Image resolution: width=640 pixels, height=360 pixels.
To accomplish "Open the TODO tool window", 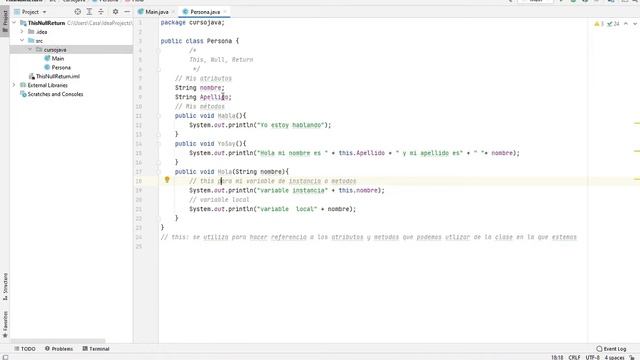I will (25, 349).
